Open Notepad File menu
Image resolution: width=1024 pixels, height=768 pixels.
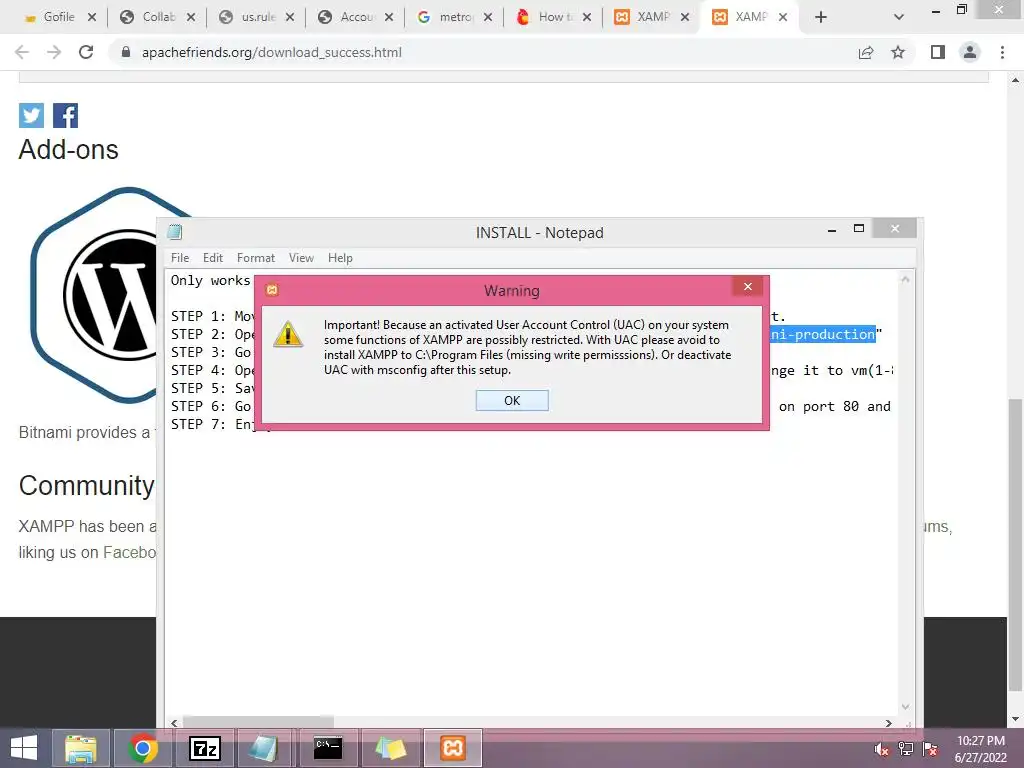[180, 258]
